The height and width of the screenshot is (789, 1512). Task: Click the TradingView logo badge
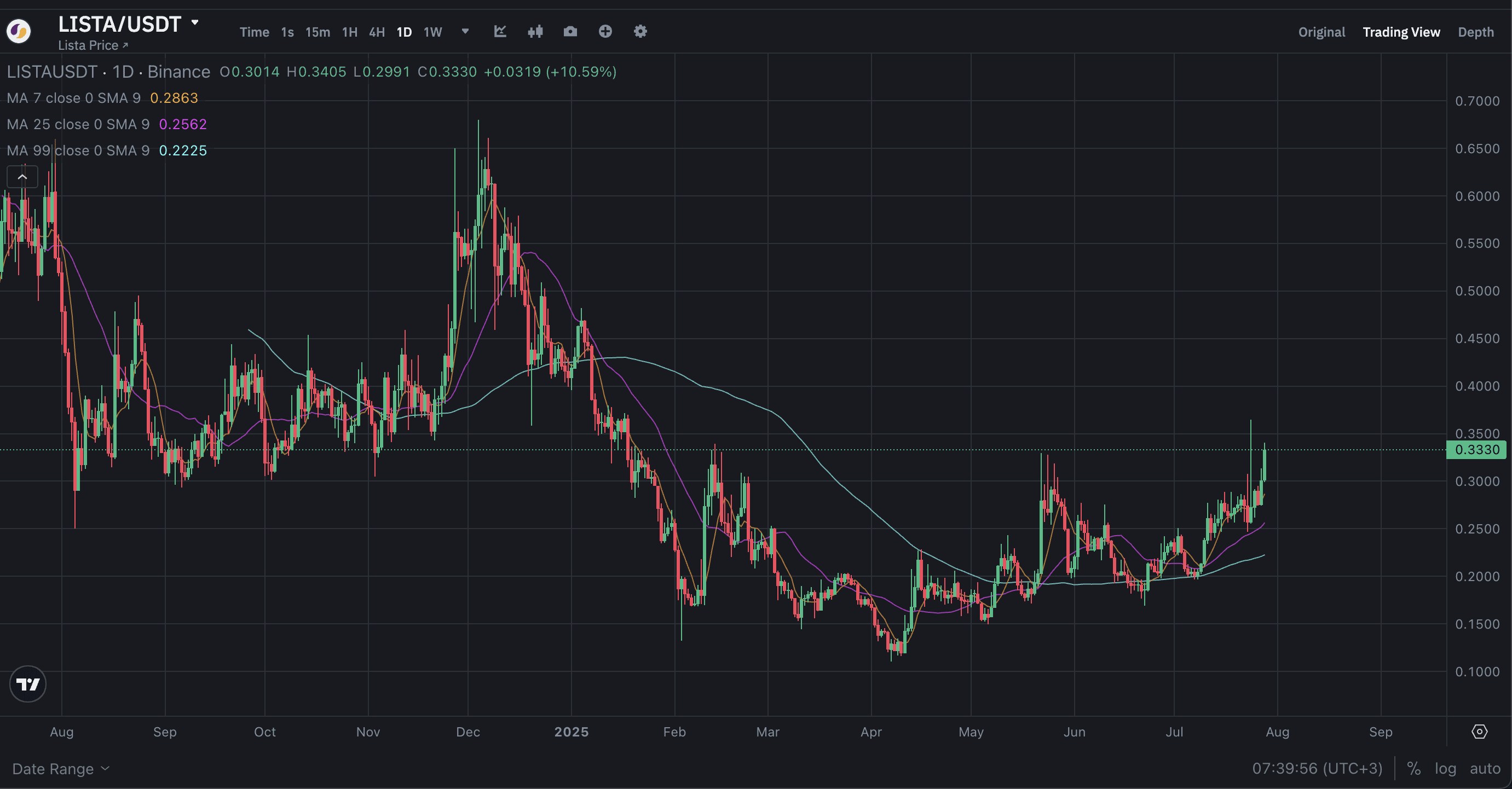coord(27,684)
